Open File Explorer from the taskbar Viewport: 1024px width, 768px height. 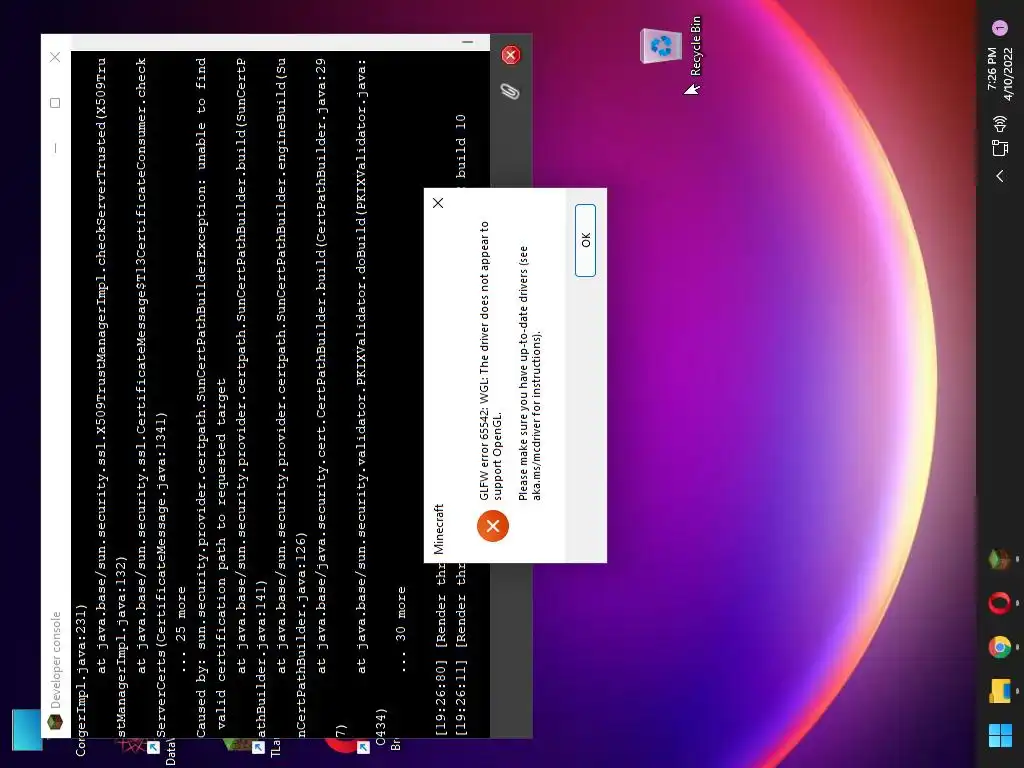(x=1000, y=691)
